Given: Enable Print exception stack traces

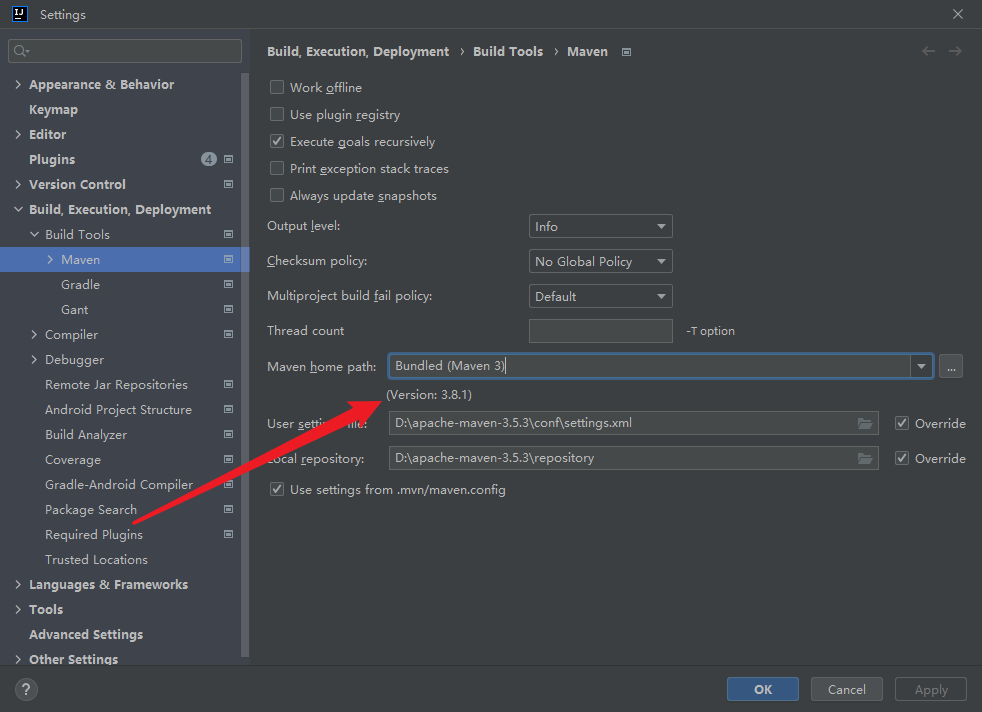Looking at the screenshot, I should click(277, 168).
